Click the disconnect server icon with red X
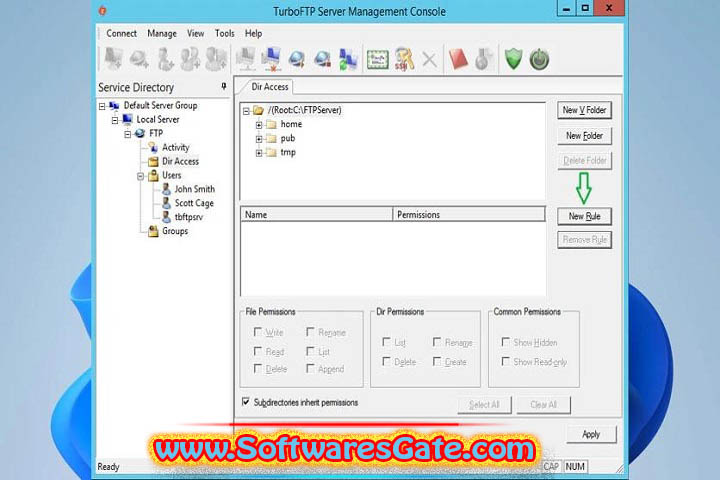The width and height of the screenshot is (720, 480). click(x=271, y=59)
